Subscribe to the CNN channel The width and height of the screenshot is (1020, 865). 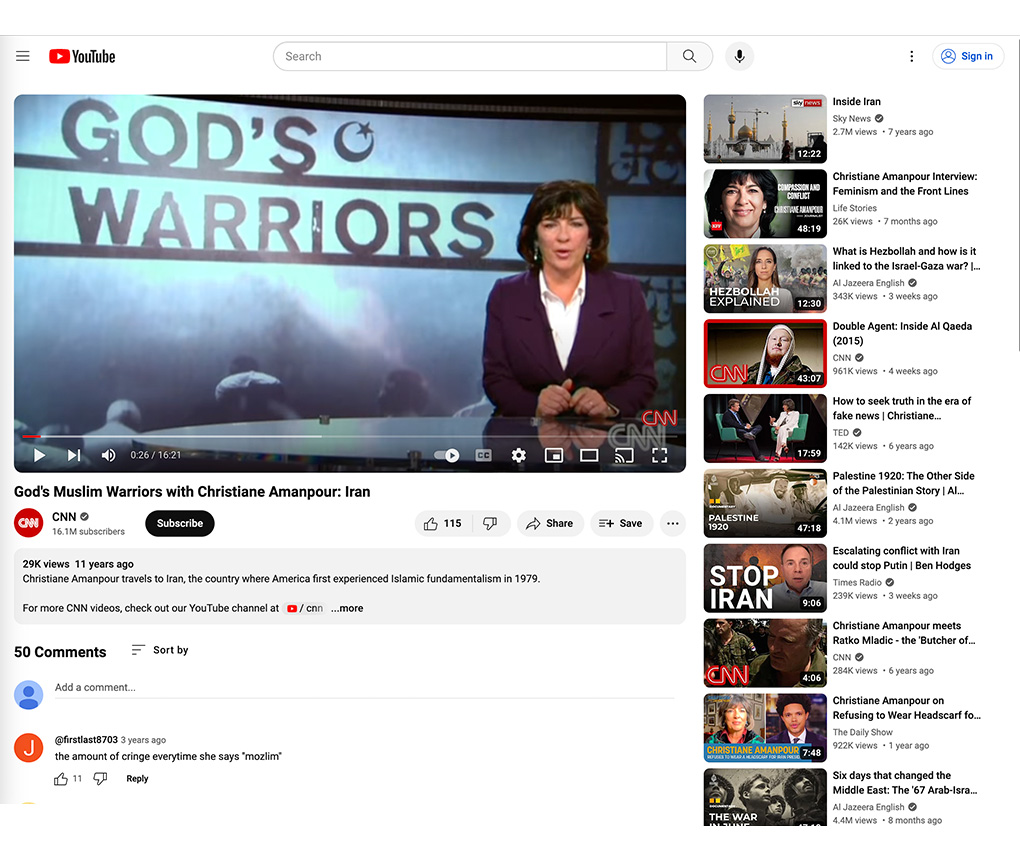[x=180, y=524]
